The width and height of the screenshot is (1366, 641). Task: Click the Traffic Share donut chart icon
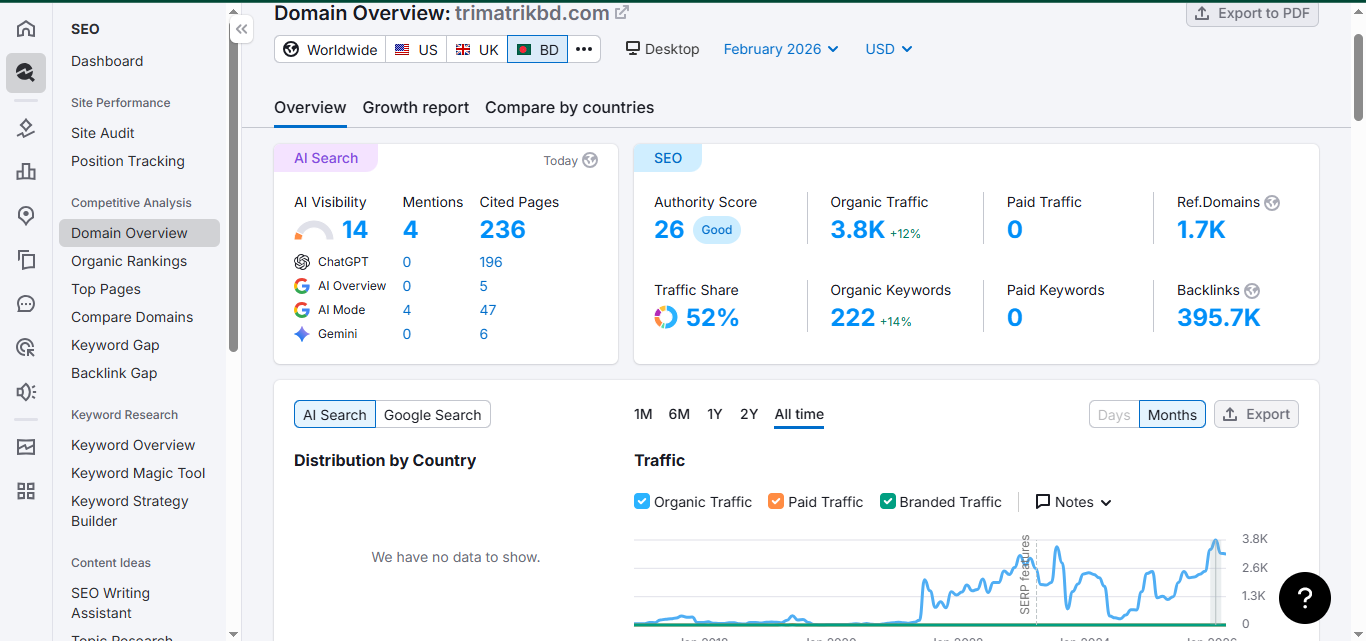point(666,318)
